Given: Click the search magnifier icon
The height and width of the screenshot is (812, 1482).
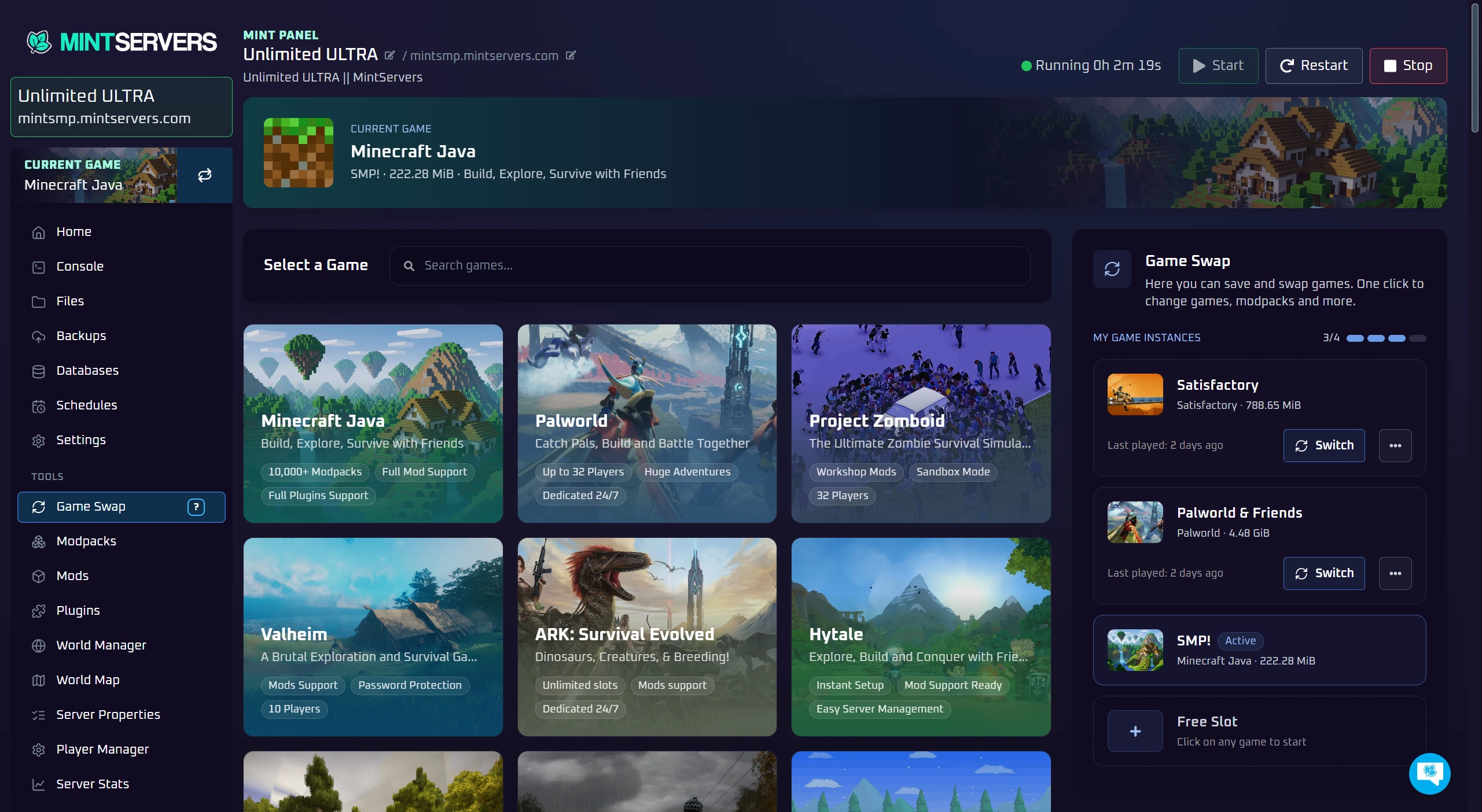Looking at the screenshot, I should (x=409, y=266).
